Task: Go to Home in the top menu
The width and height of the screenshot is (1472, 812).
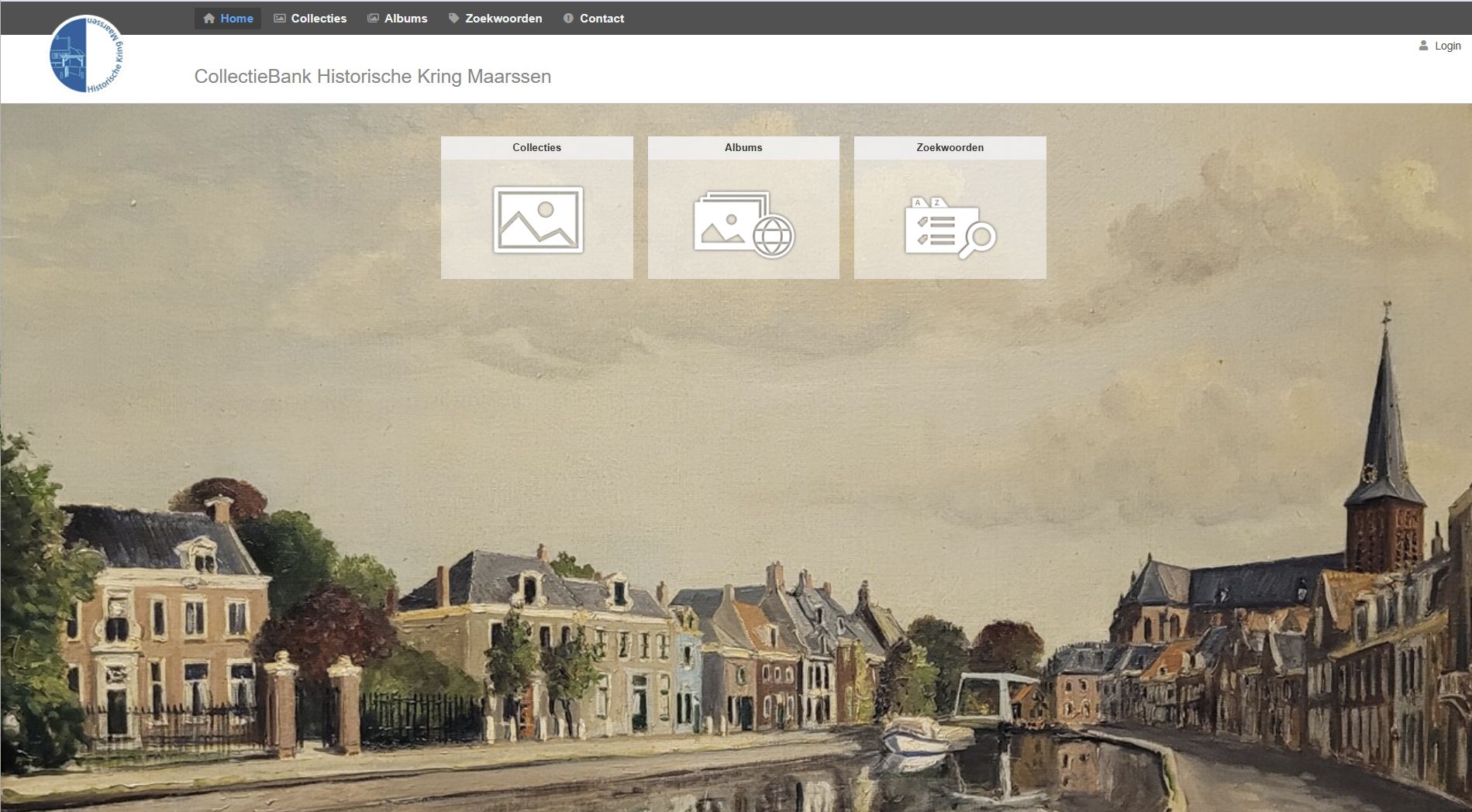Action: 236,19
